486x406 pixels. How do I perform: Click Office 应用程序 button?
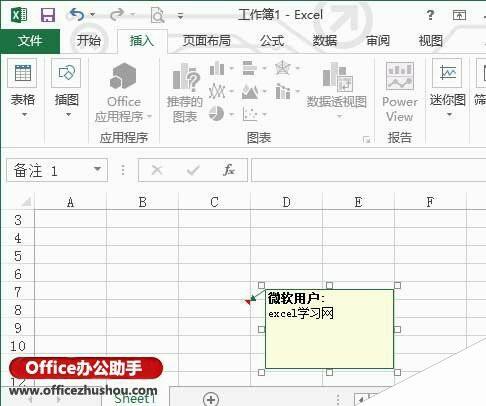click(123, 93)
